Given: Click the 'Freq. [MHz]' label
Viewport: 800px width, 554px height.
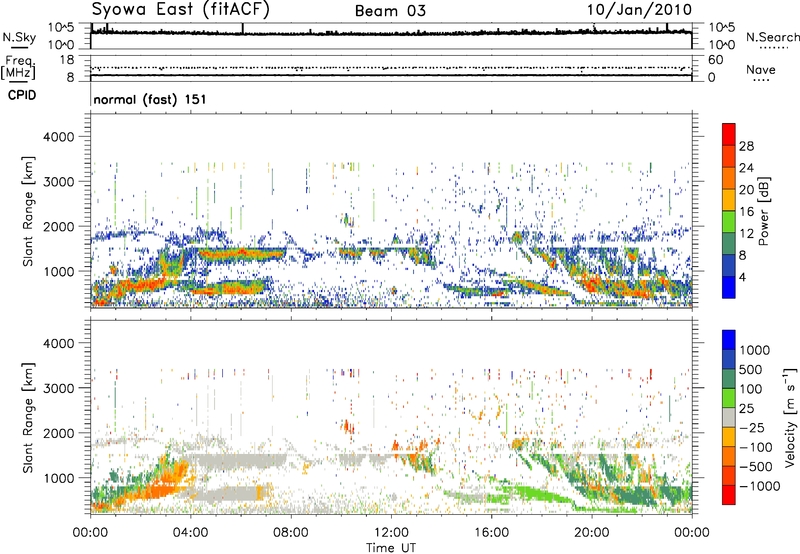Looking at the screenshot, I should (19, 68).
